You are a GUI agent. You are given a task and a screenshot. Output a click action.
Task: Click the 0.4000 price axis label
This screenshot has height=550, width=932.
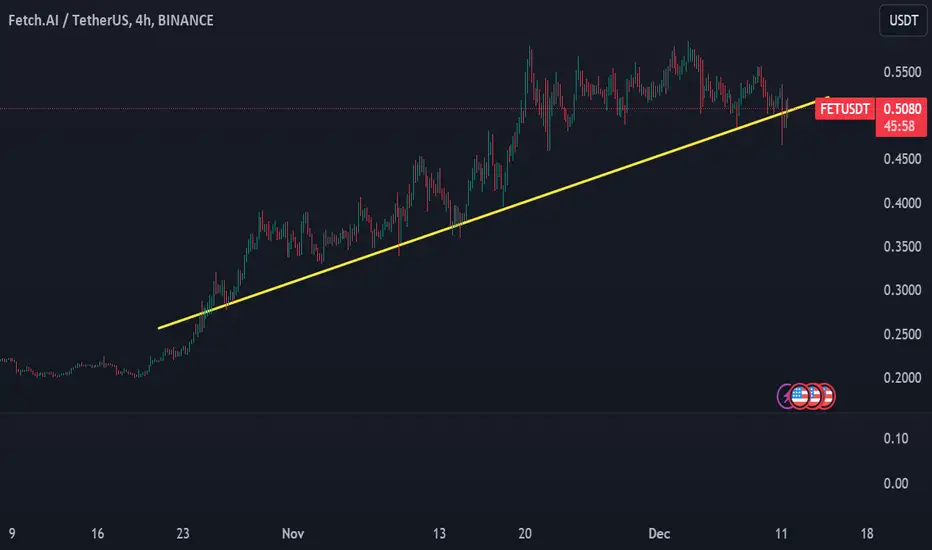(902, 203)
